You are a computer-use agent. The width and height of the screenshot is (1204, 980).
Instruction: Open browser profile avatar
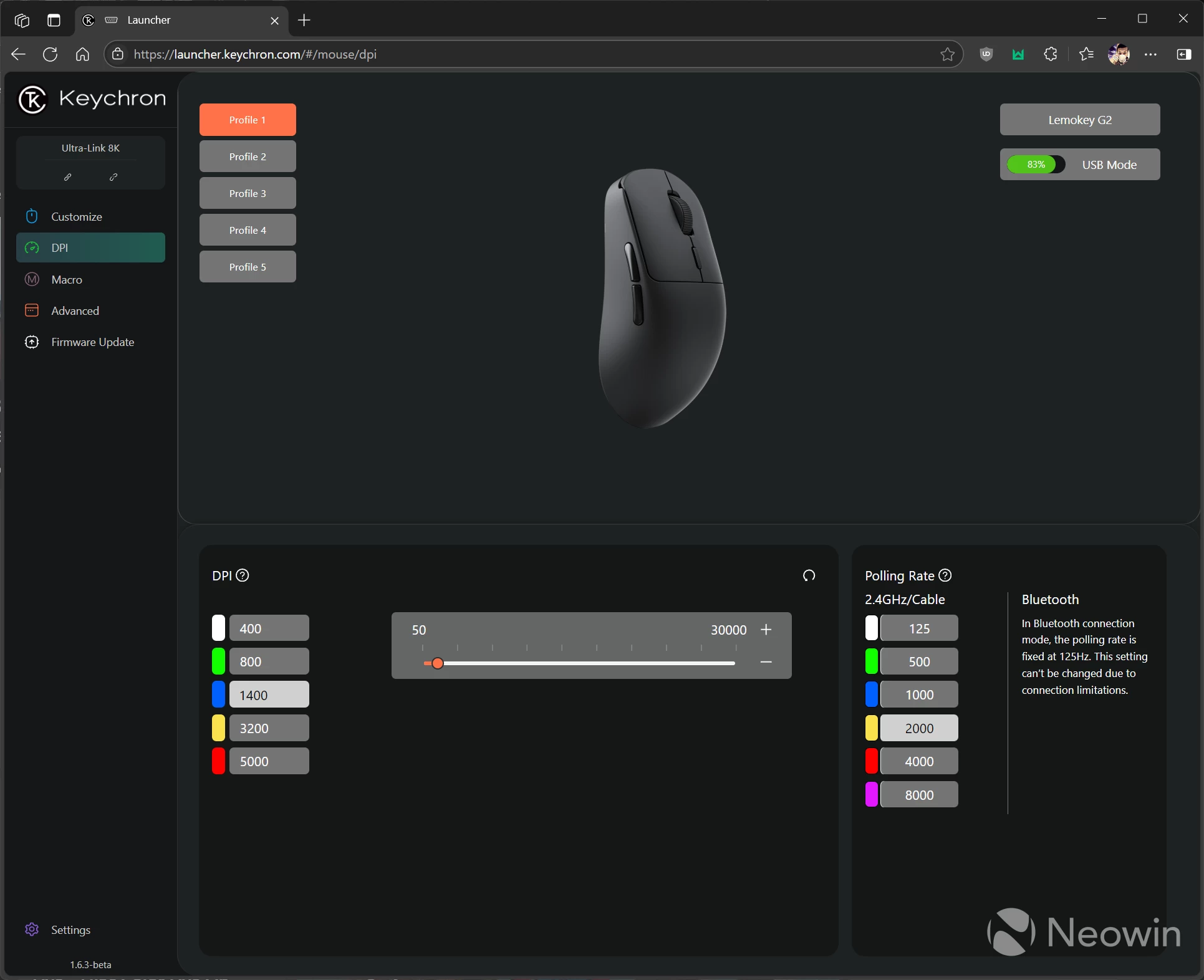click(1119, 54)
